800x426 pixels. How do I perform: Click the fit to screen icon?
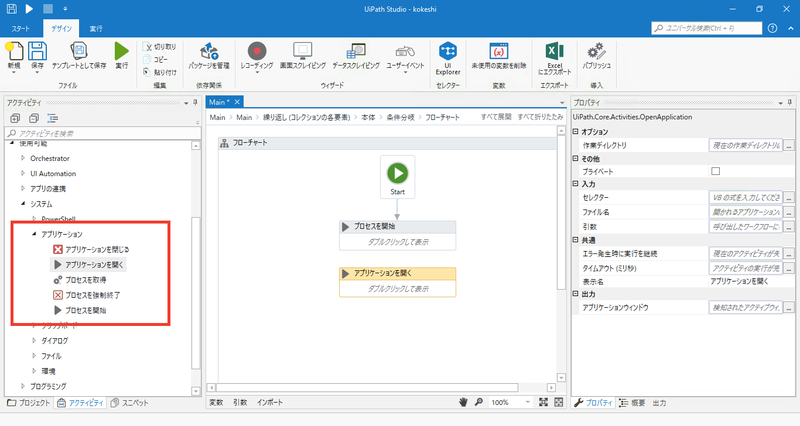[543, 402]
